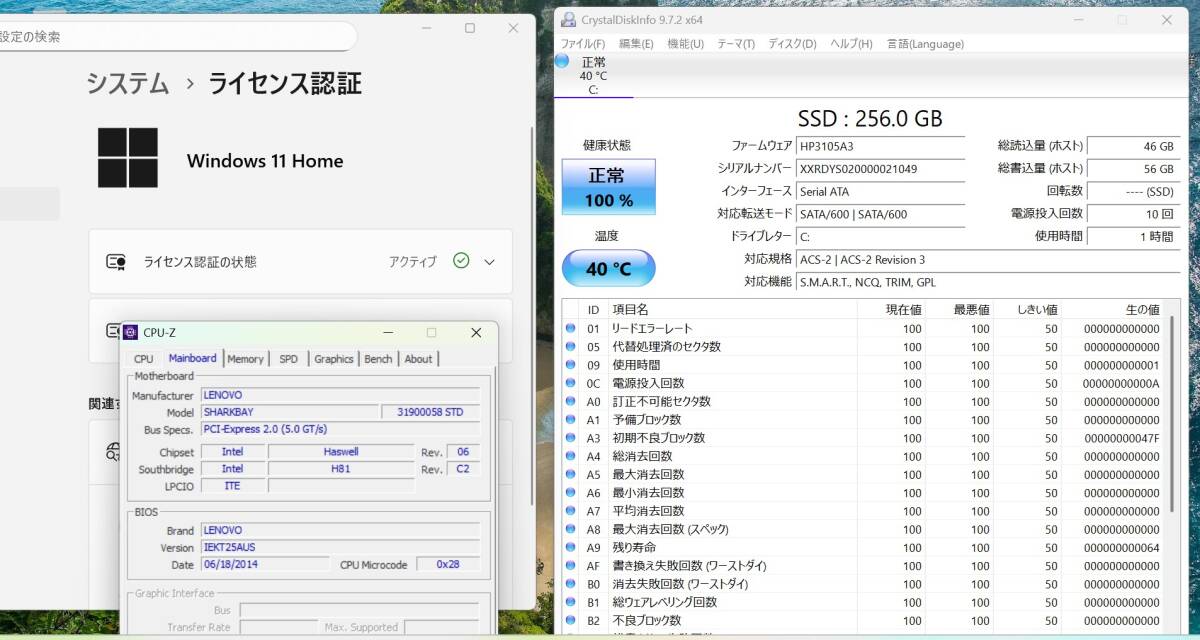Switch to the Memory tab in CPU-Z

coord(246,358)
